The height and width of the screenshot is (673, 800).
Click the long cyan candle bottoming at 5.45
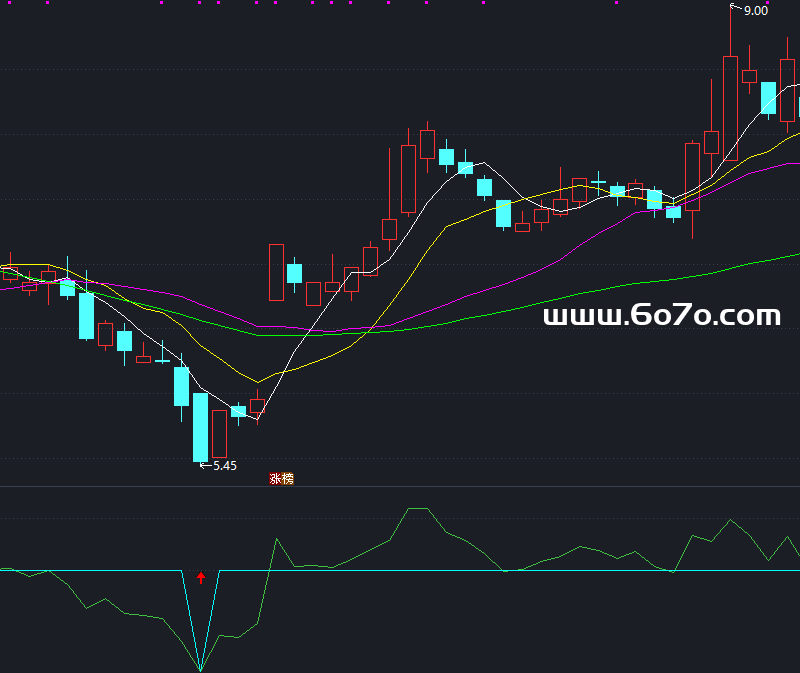pyautogui.click(x=201, y=428)
